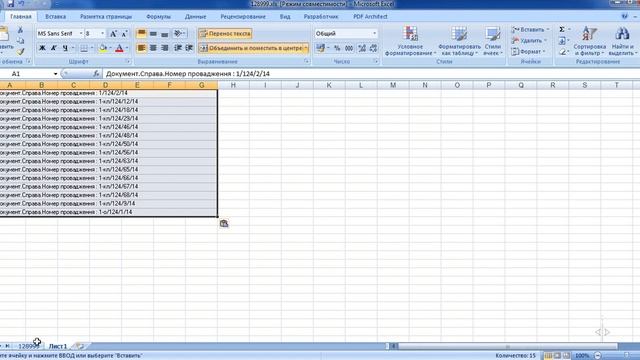Toggle Перенос текста wrap text
The height and width of the screenshot is (360, 640).
(x=225, y=33)
